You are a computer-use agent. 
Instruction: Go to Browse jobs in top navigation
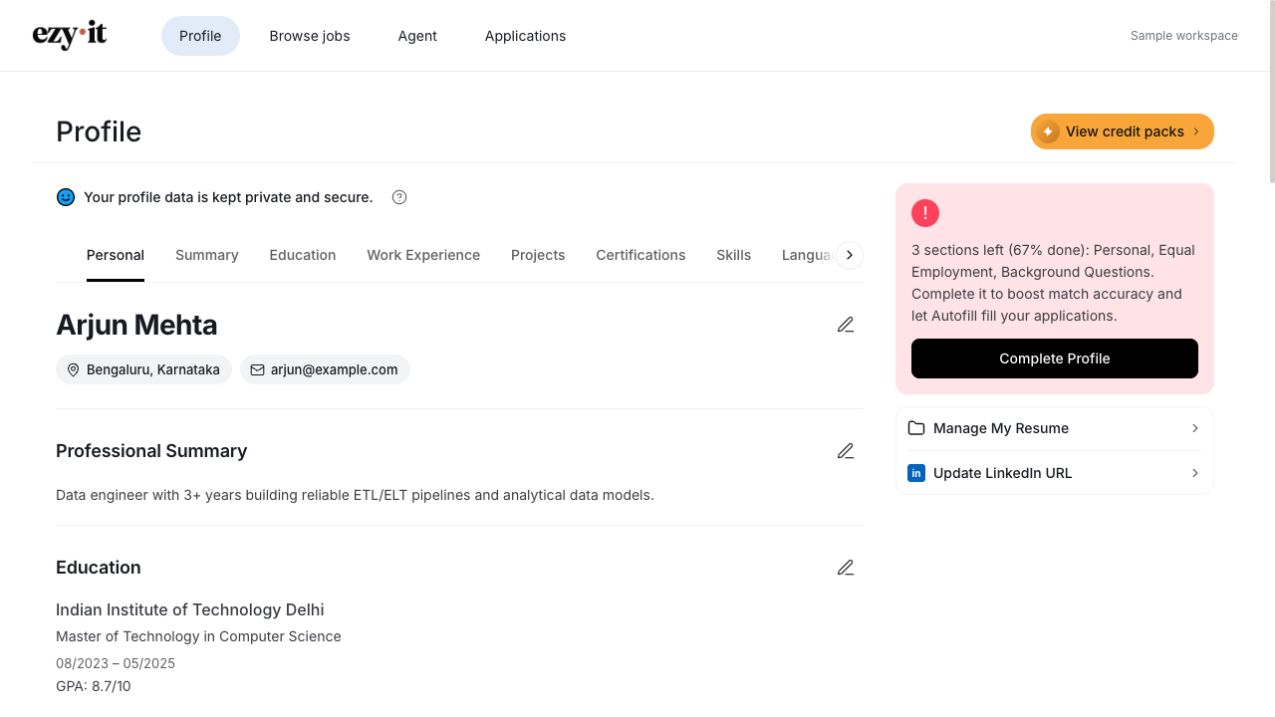point(310,36)
